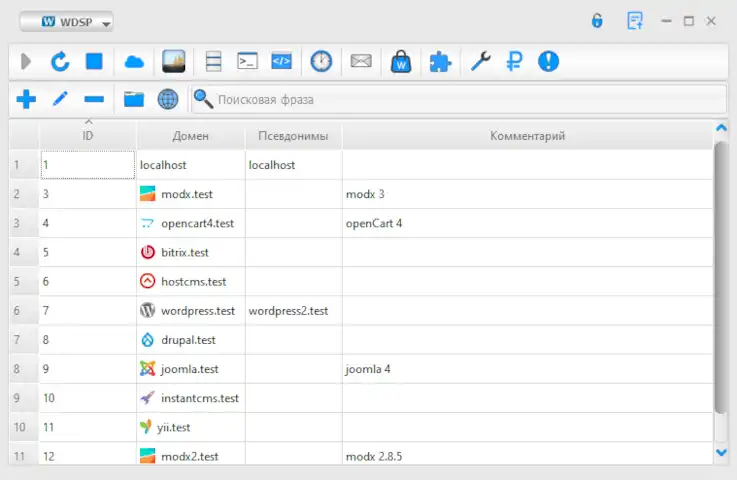
Task: Select the localhost alias cell
Action: [294, 165]
